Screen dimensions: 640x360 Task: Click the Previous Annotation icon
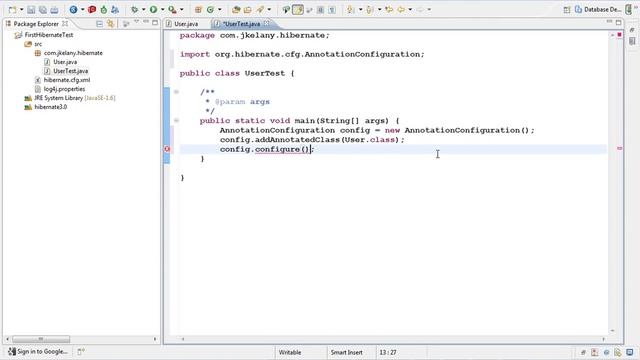point(370,9)
